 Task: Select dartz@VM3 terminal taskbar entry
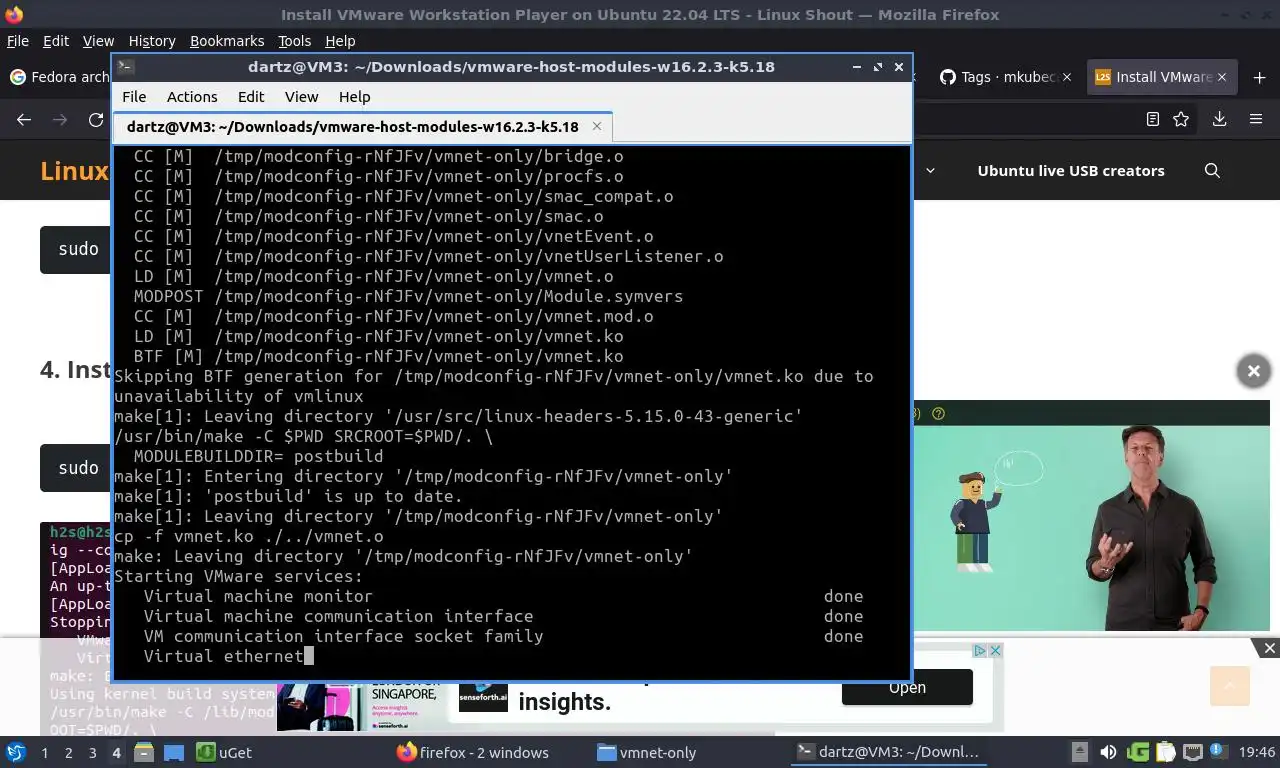[888, 753]
